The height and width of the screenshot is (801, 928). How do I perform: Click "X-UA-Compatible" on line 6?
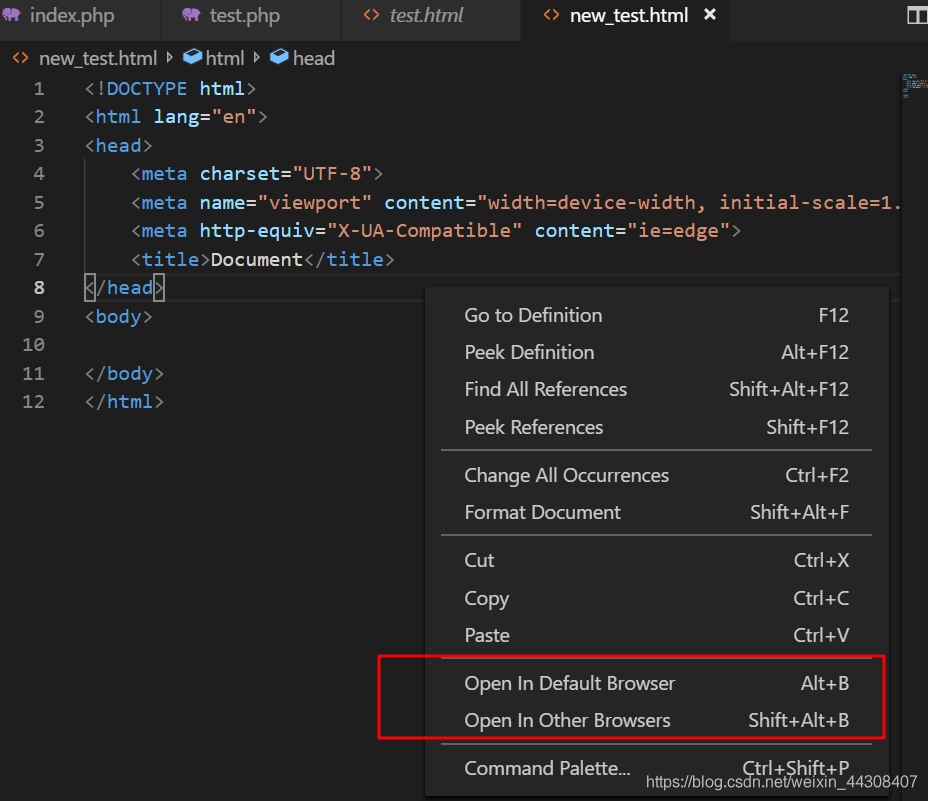point(424,230)
